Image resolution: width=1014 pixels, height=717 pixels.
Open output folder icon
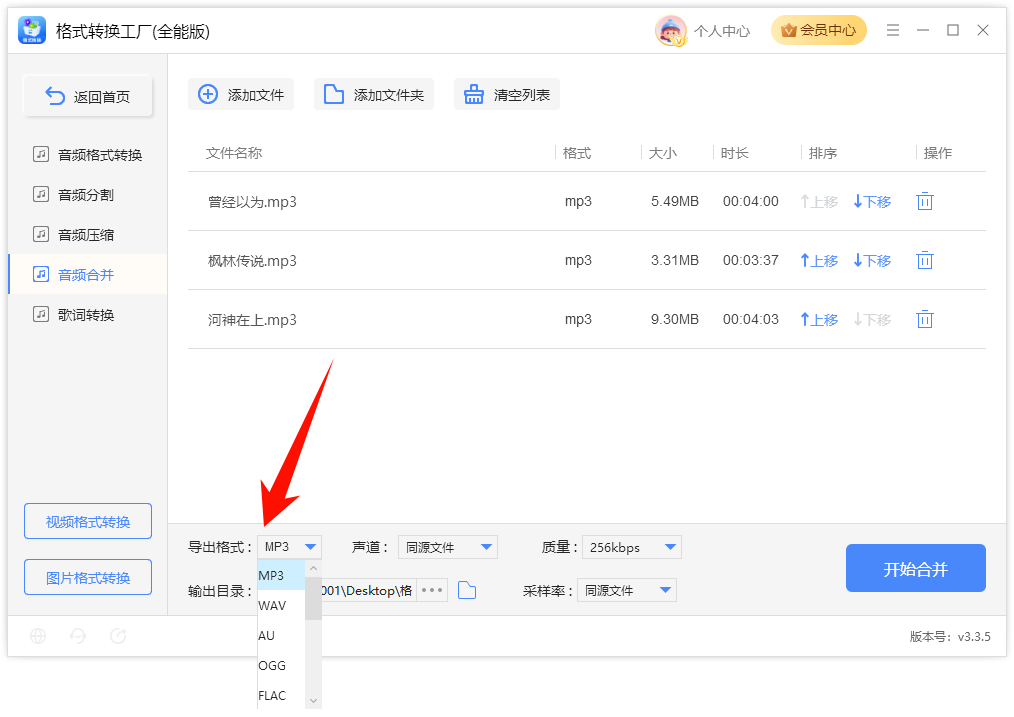tap(467, 590)
